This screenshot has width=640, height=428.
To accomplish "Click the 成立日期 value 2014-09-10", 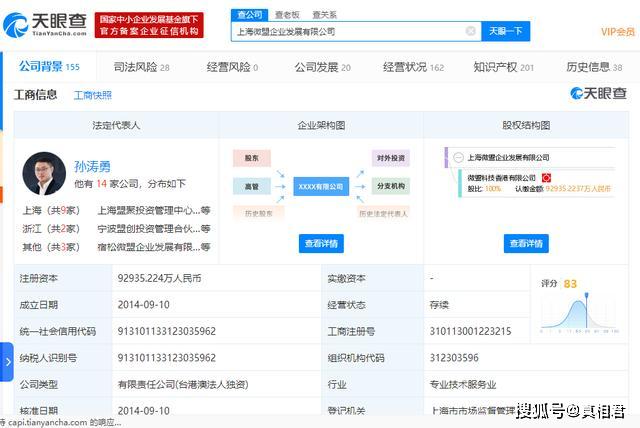I will point(143,305).
